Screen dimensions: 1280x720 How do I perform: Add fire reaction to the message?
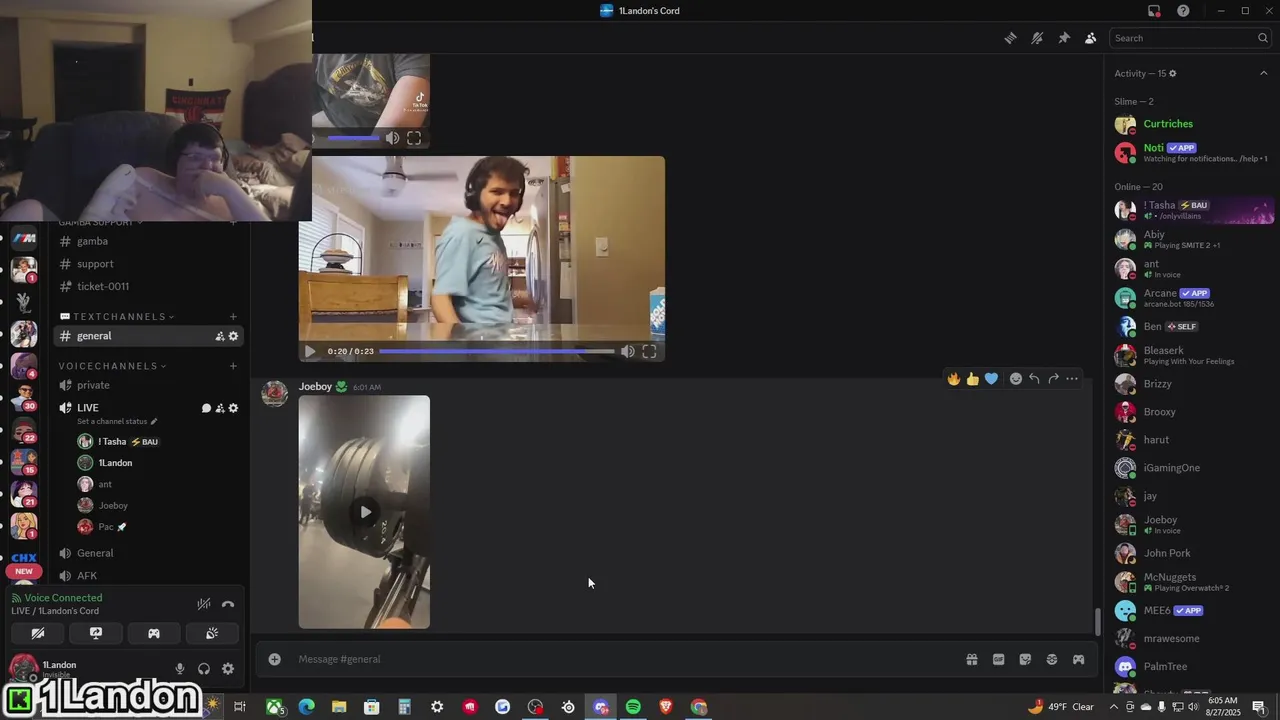pos(954,379)
